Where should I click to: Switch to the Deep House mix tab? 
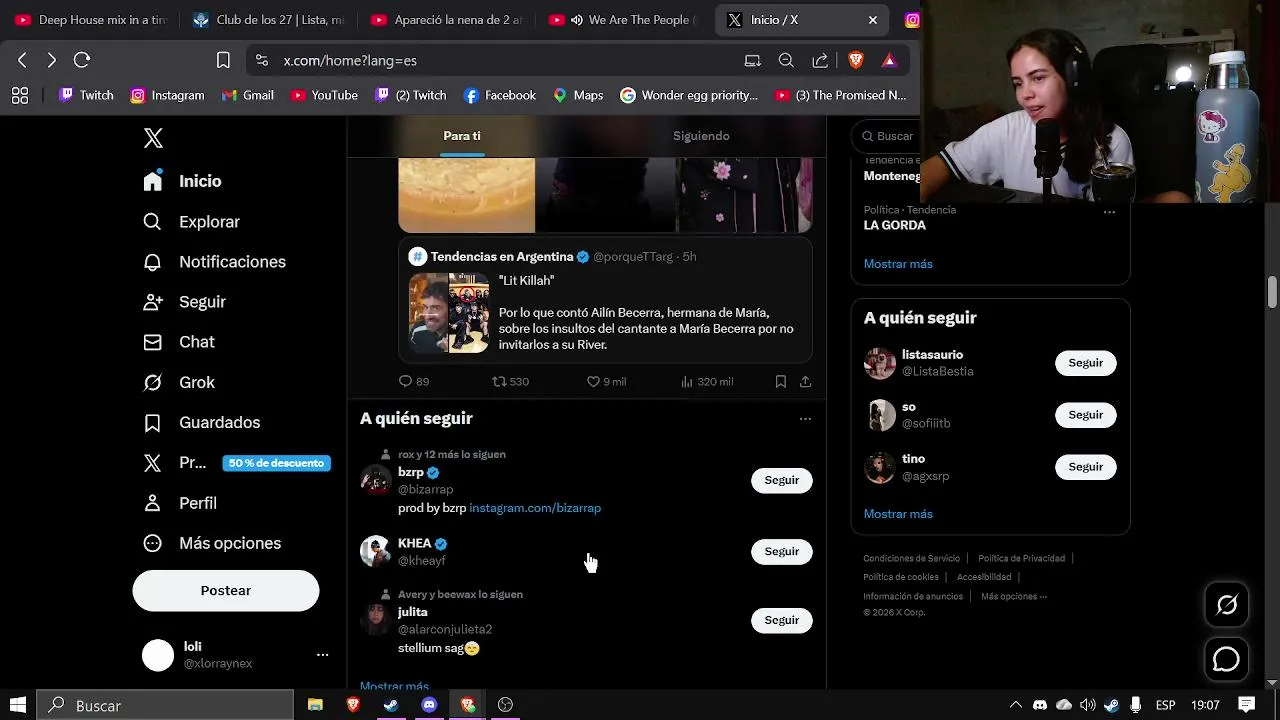click(x=89, y=20)
